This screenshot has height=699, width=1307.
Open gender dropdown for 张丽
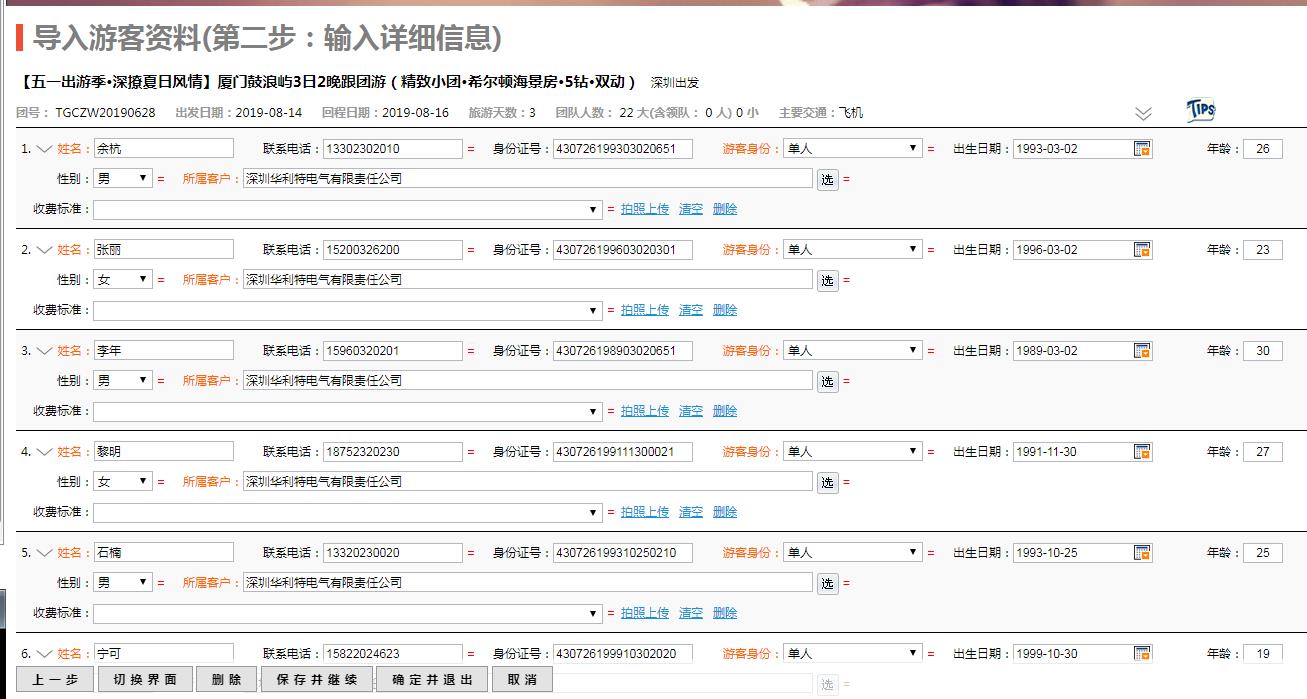[x=122, y=280]
